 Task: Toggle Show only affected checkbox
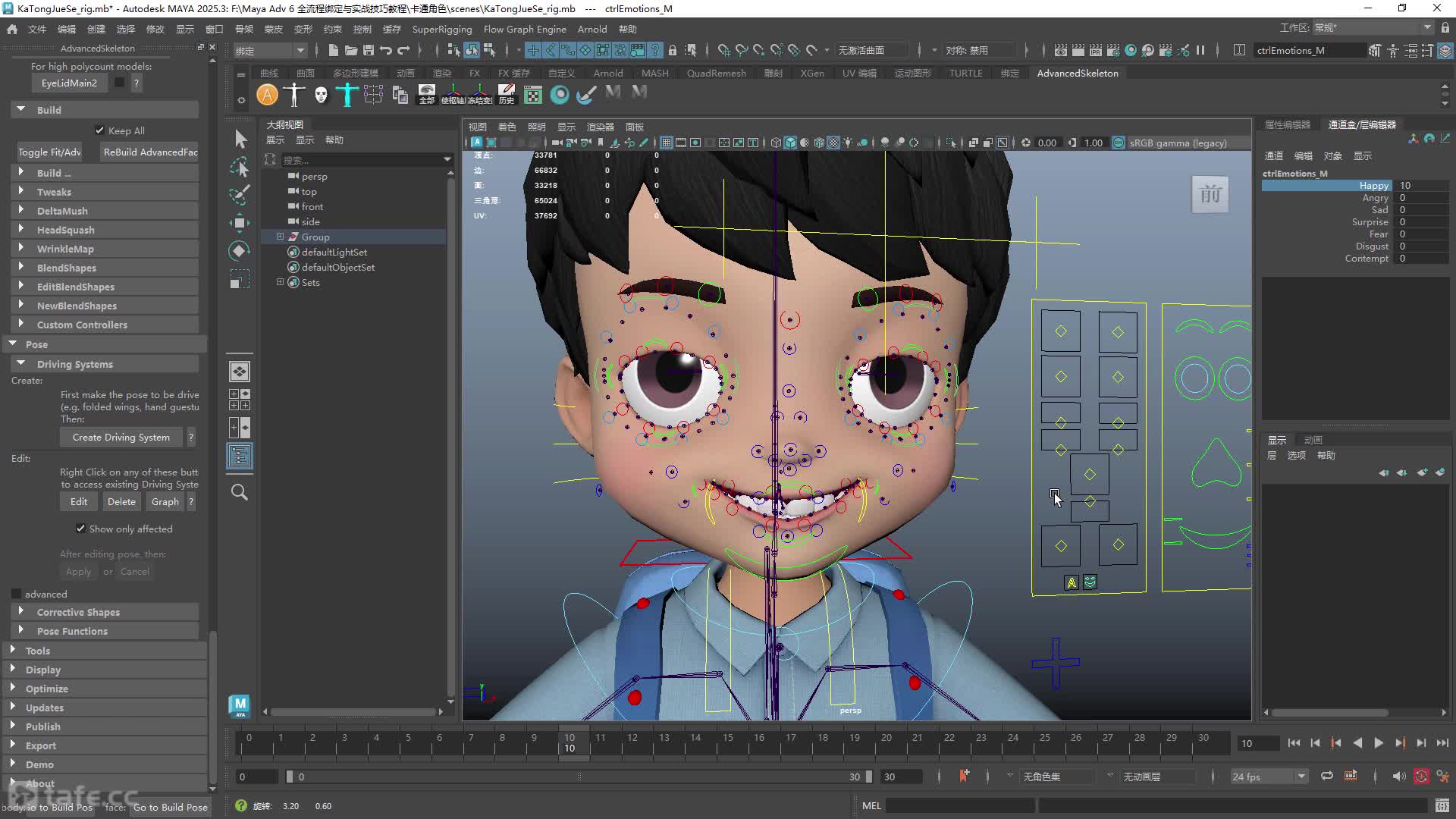80,529
